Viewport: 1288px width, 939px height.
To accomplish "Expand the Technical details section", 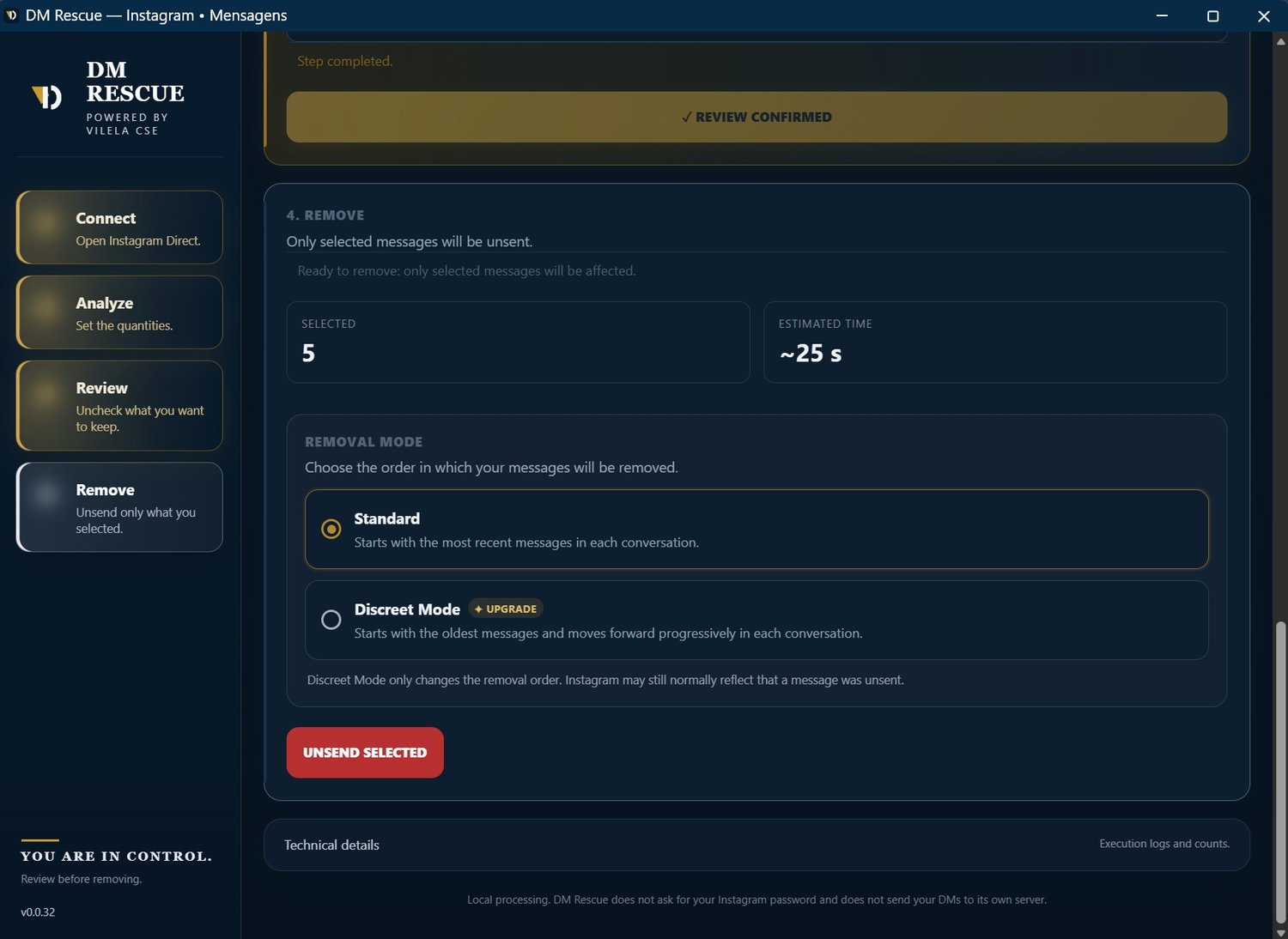I will (756, 845).
